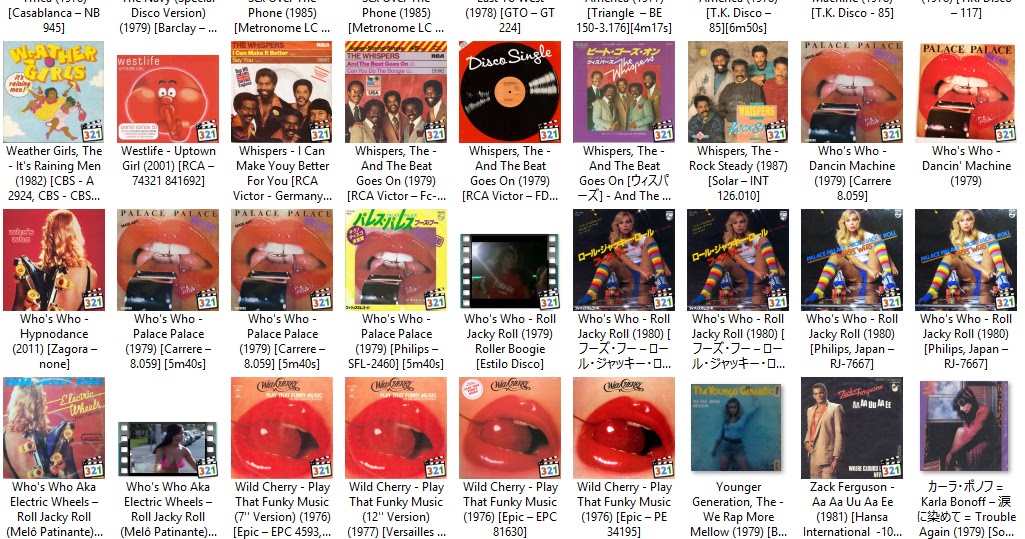Select the Palace Palace Philips SFL-2460 cover
This screenshot has width=1025, height=539.
(x=396, y=259)
